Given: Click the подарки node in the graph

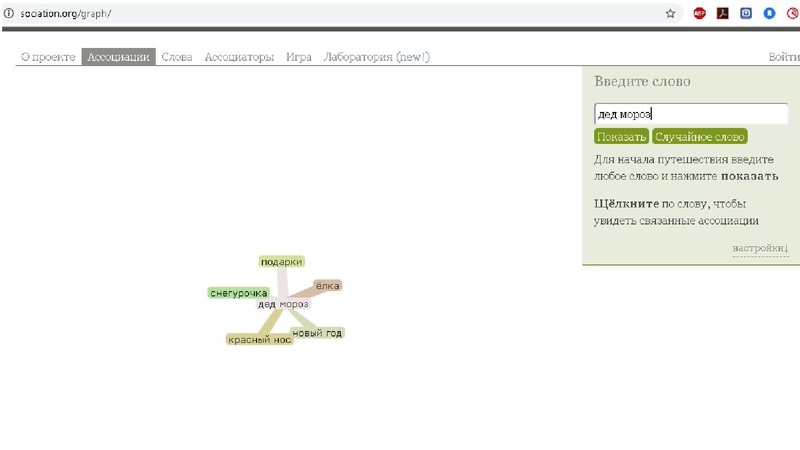Looking at the screenshot, I should tap(281, 262).
